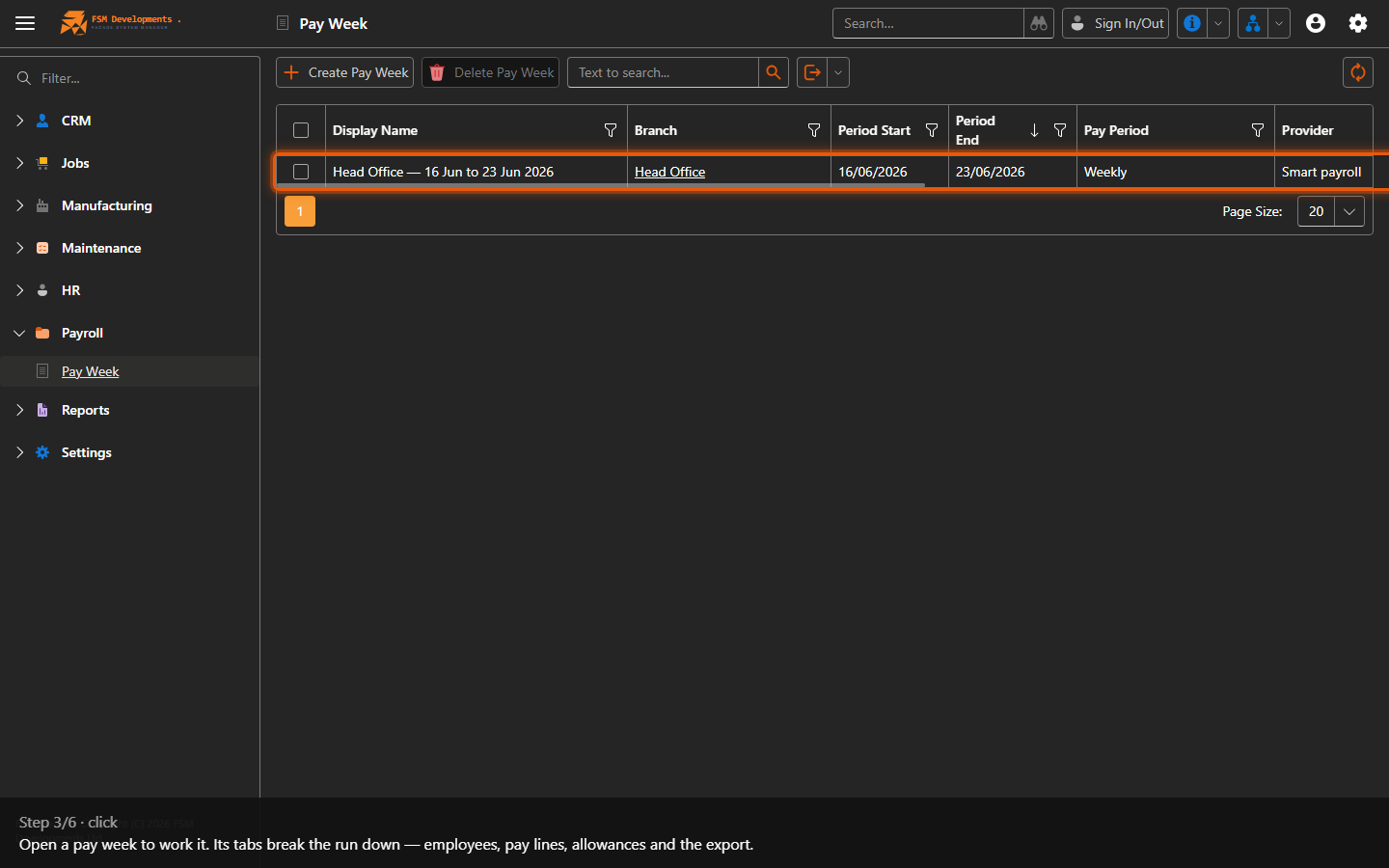The width and height of the screenshot is (1389, 868).
Task: Open the settings gear icon
Action: pyautogui.click(x=1358, y=23)
